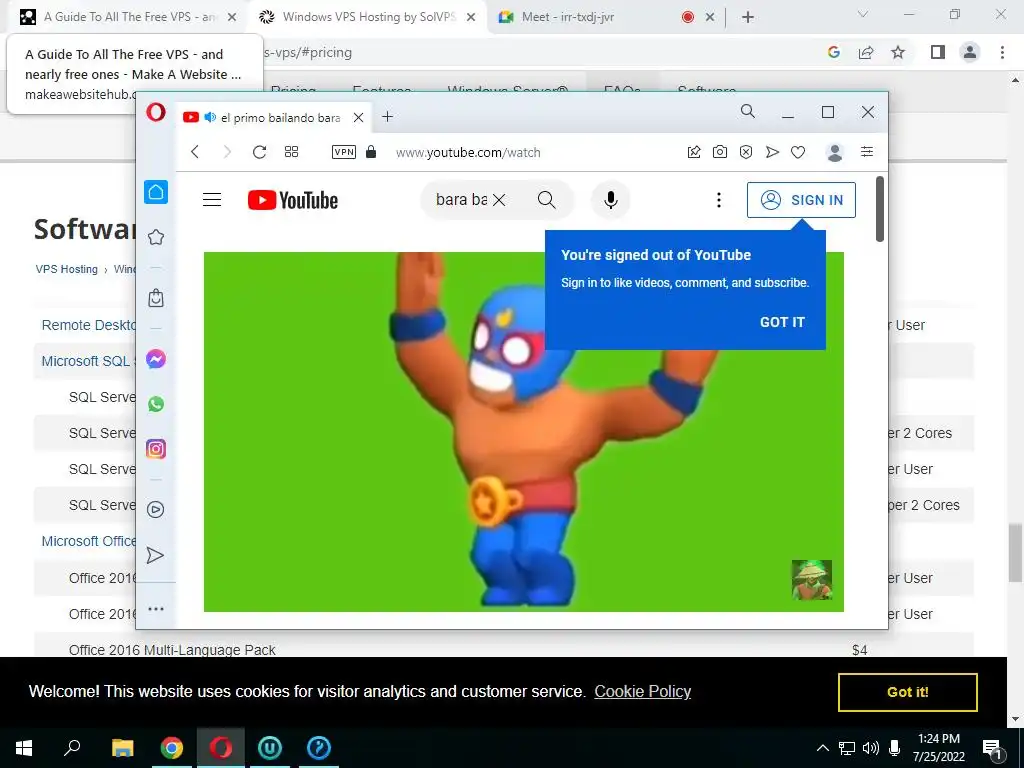The height and width of the screenshot is (768, 1024).
Task: Show hidden tray icons chevron
Action: point(823,748)
